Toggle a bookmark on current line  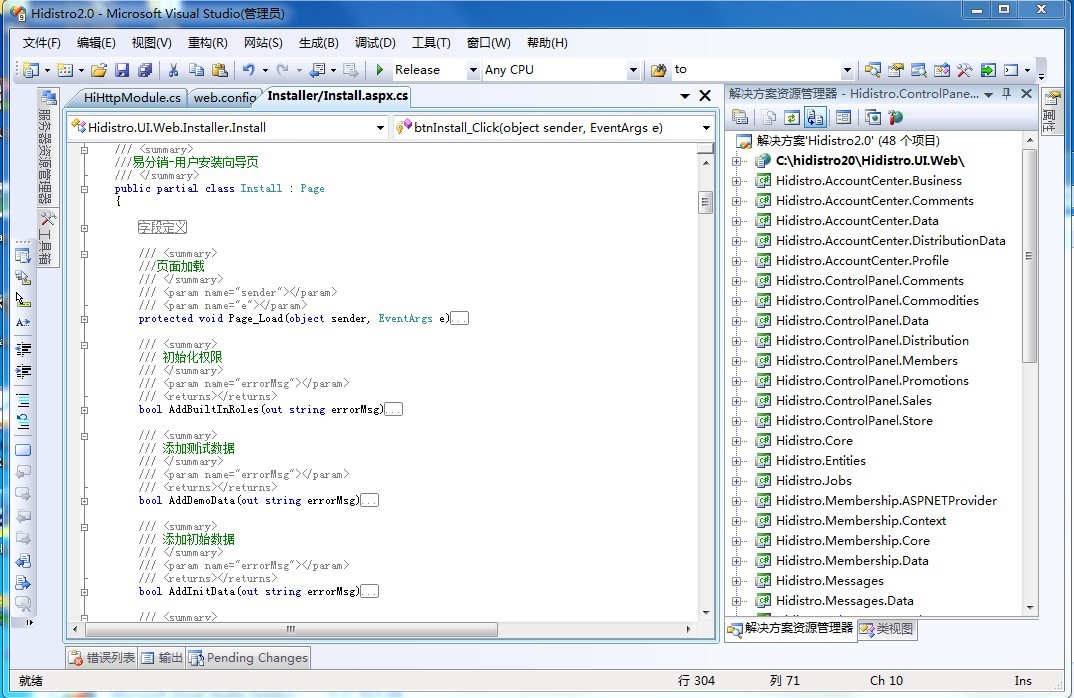coord(23,450)
